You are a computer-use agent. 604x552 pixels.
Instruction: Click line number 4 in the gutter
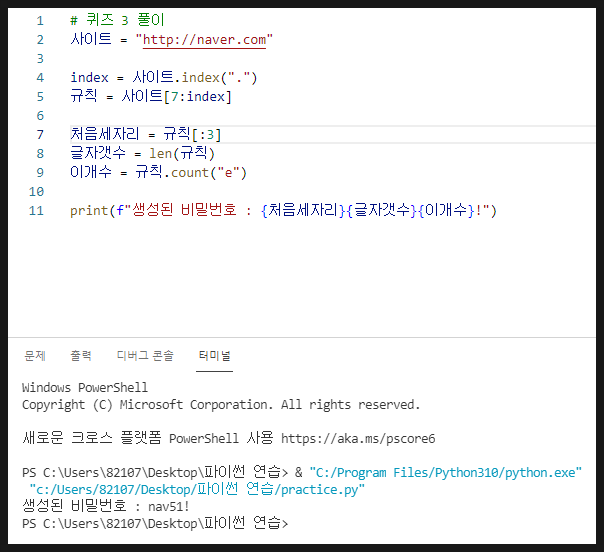(x=40, y=77)
